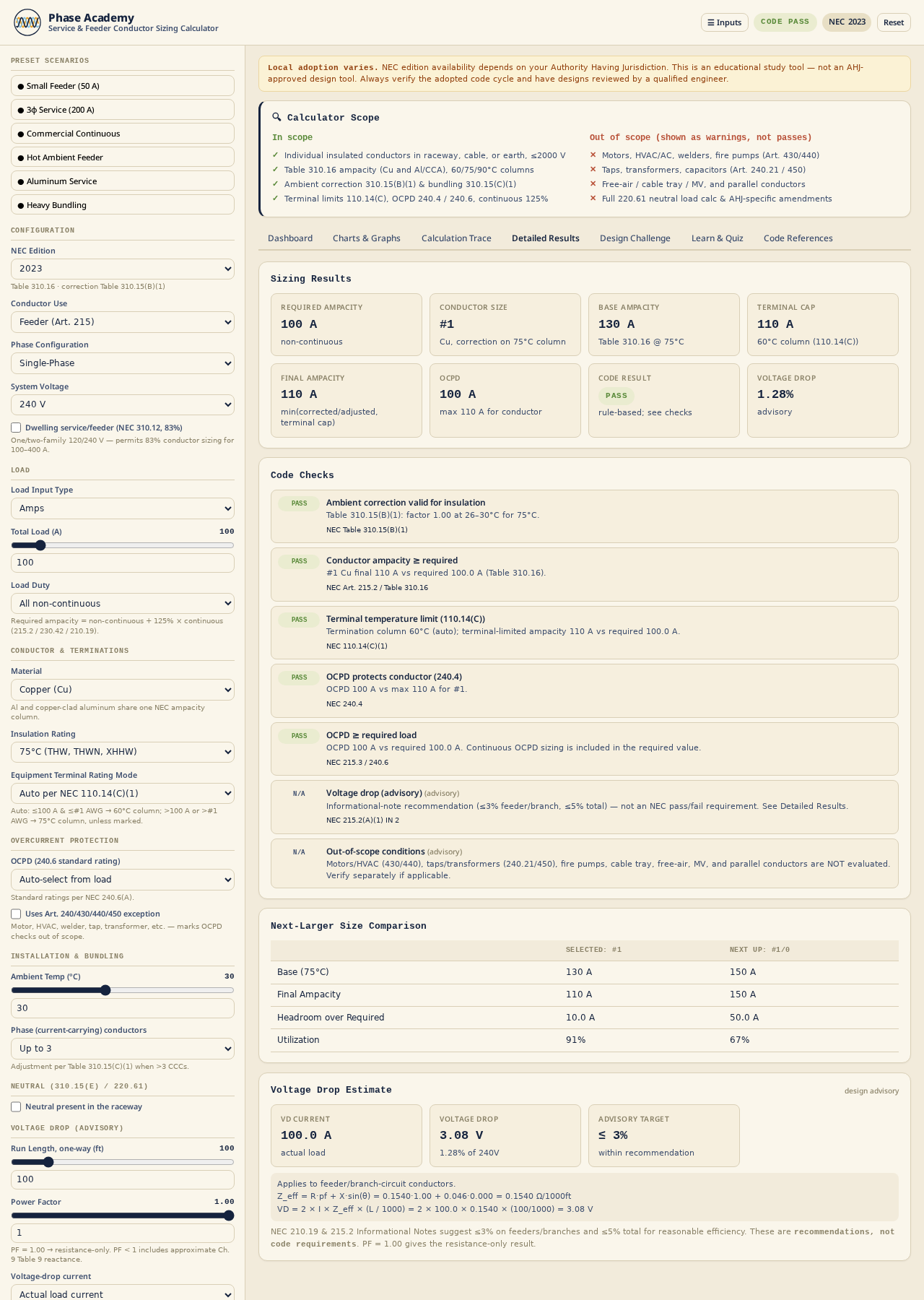Open the Load Input Type dropdown

point(123,508)
